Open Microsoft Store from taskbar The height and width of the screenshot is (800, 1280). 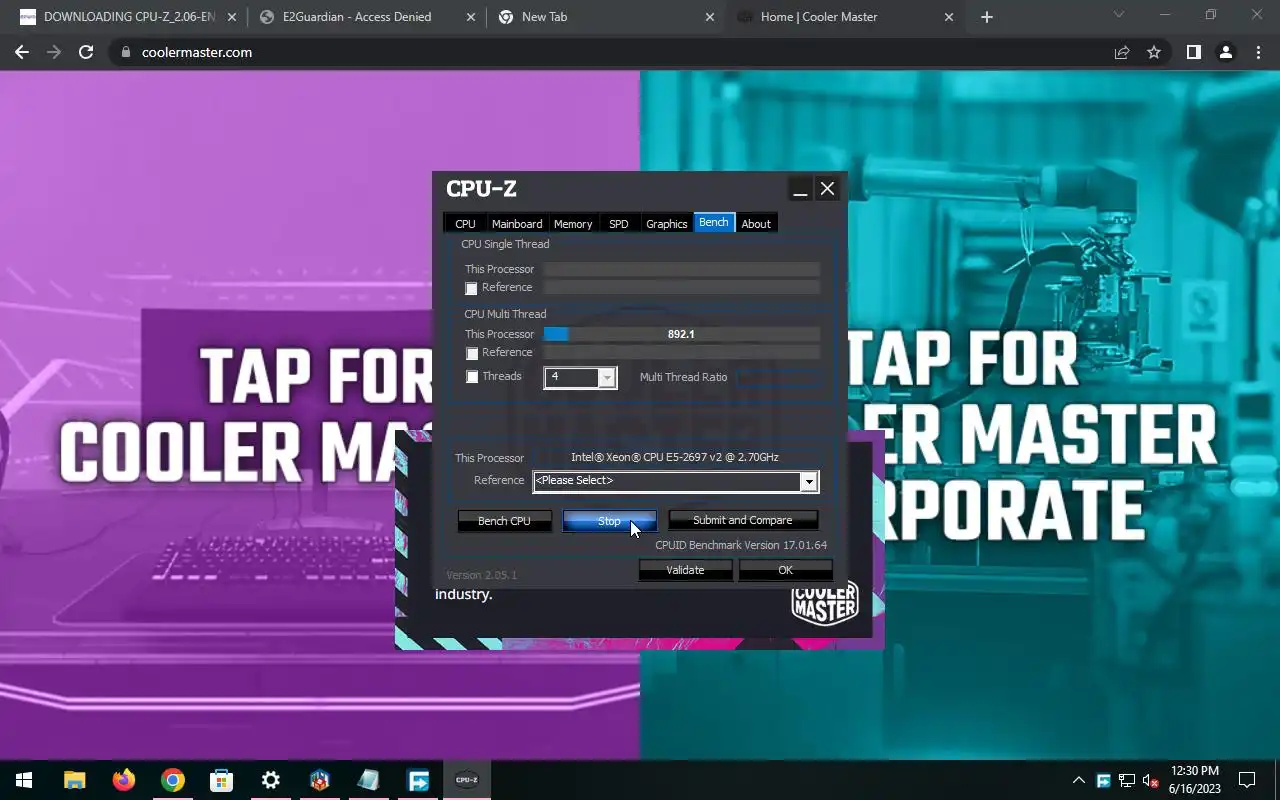pyautogui.click(x=221, y=780)
